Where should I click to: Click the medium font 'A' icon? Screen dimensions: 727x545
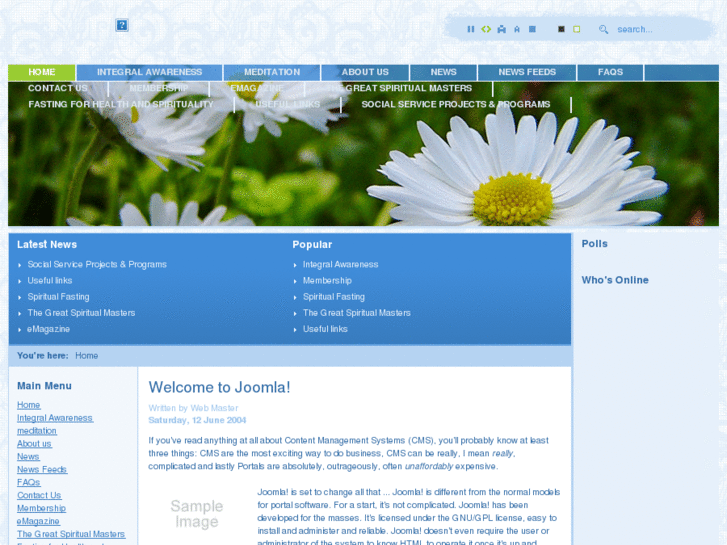click(517, 29)
